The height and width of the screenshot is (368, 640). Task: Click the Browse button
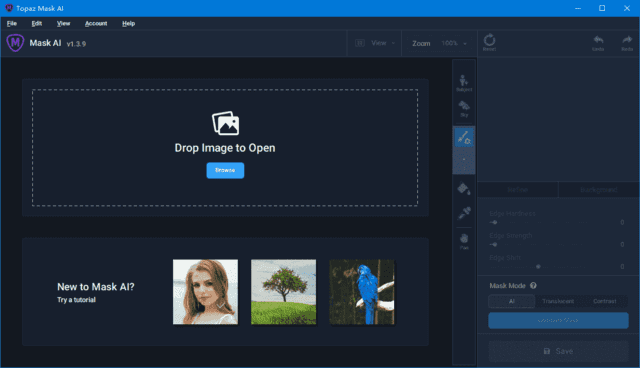pos(225,170)
